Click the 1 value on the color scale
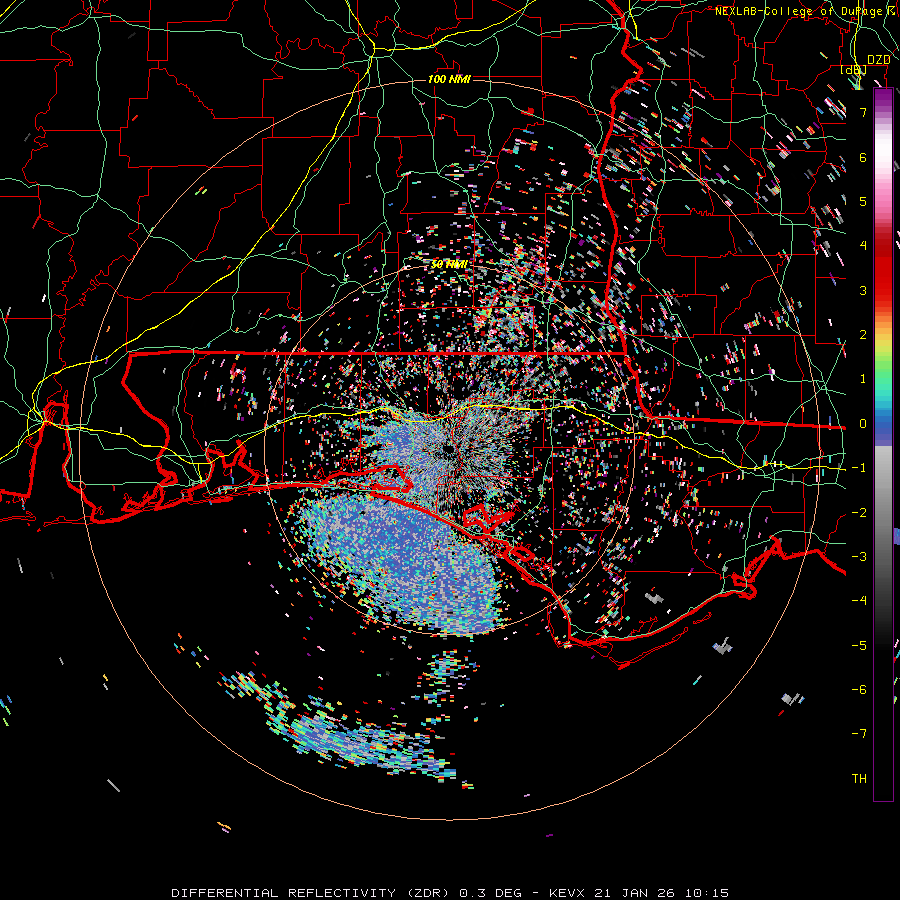The height and width of the screenshot is (900, 900). tap(863, 379)
